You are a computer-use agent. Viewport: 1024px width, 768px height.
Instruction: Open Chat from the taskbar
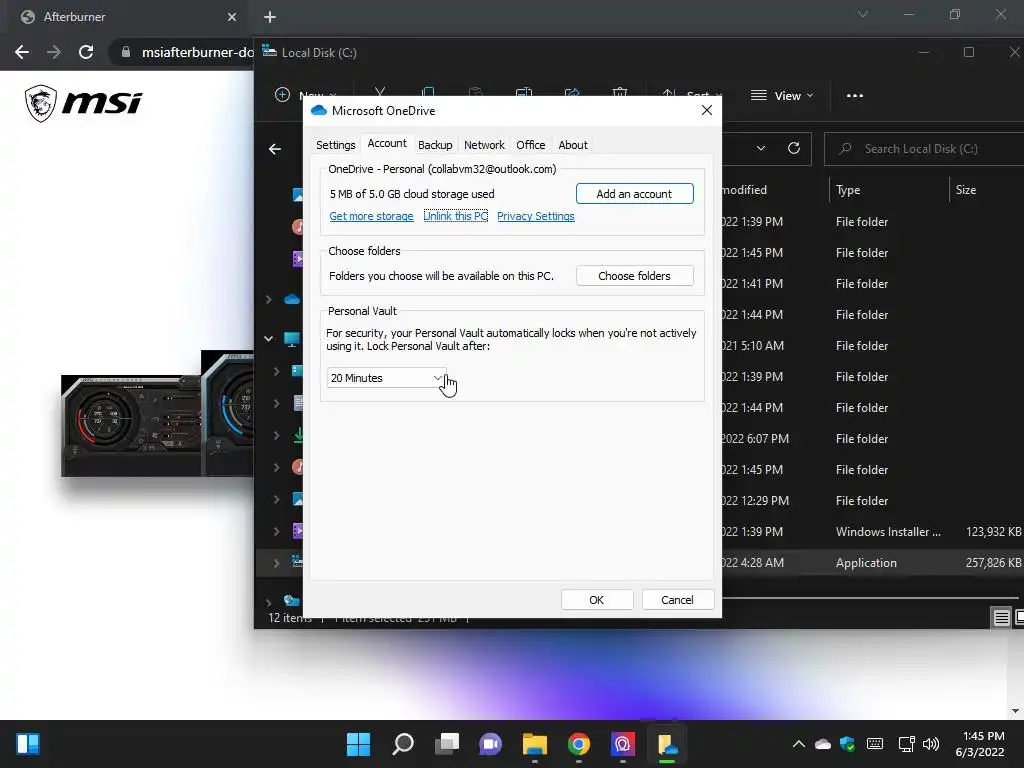tap(490, 744)
